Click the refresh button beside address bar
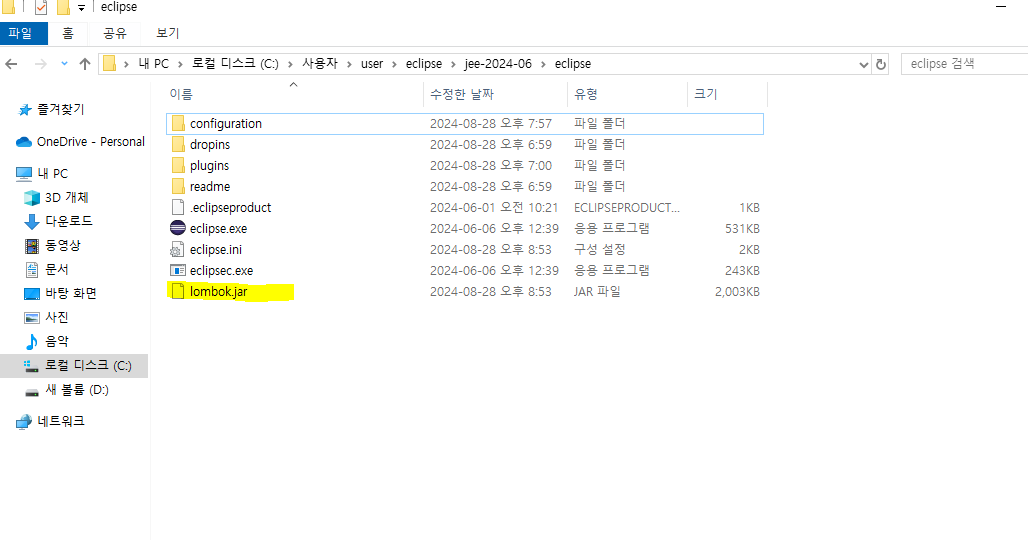The height and width of the screenshot is (540, 1028). (x=880, y=64)
